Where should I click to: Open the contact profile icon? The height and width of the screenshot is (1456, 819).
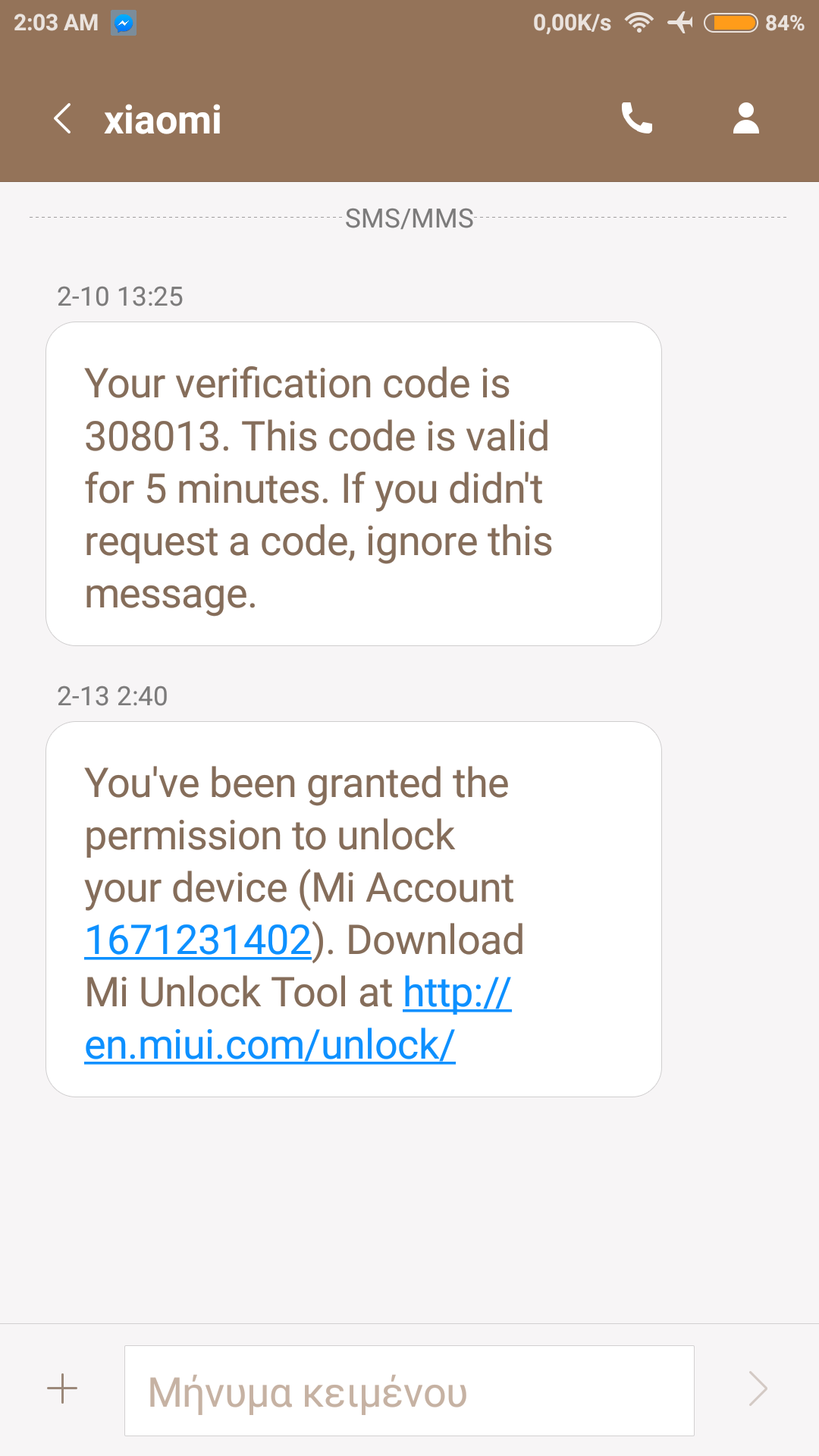(745, 118)
